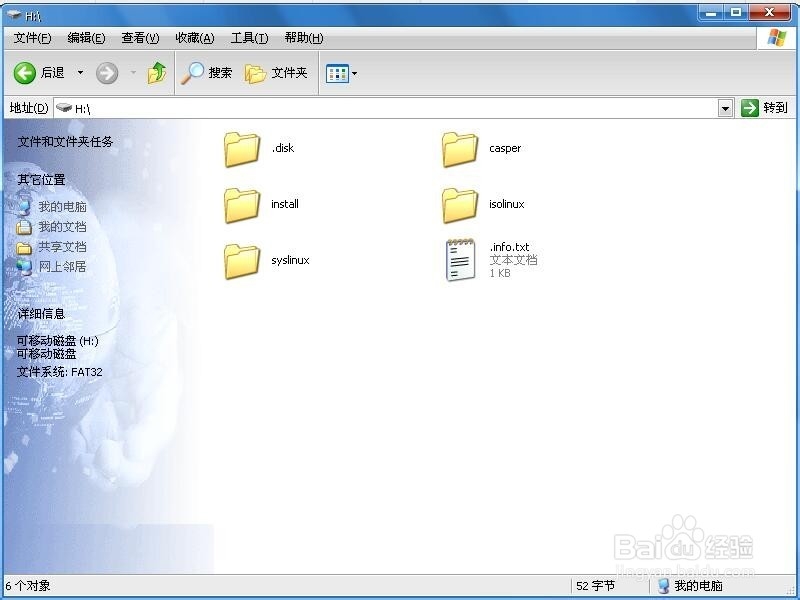Open the 收藏(A) menu

pyautogui.click(x=195, y=38)
